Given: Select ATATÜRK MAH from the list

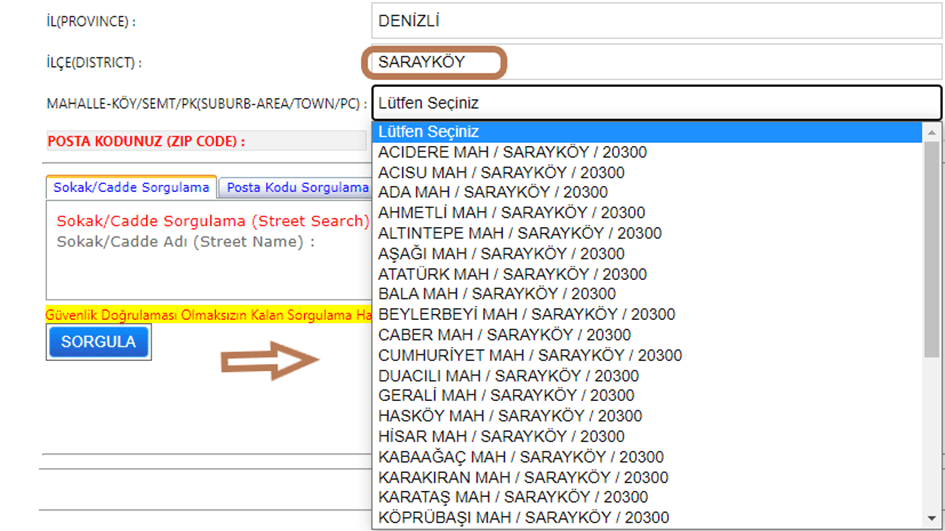Looking at the screenshot, I should pos(512,274).
